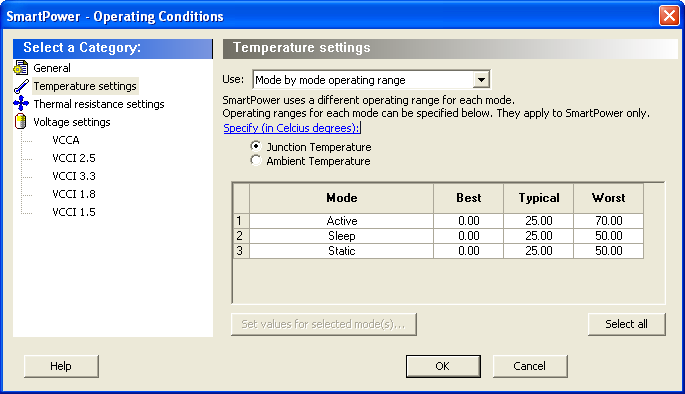Open the General category
This screenshot has width=685, height=394.
click(52, 68)
